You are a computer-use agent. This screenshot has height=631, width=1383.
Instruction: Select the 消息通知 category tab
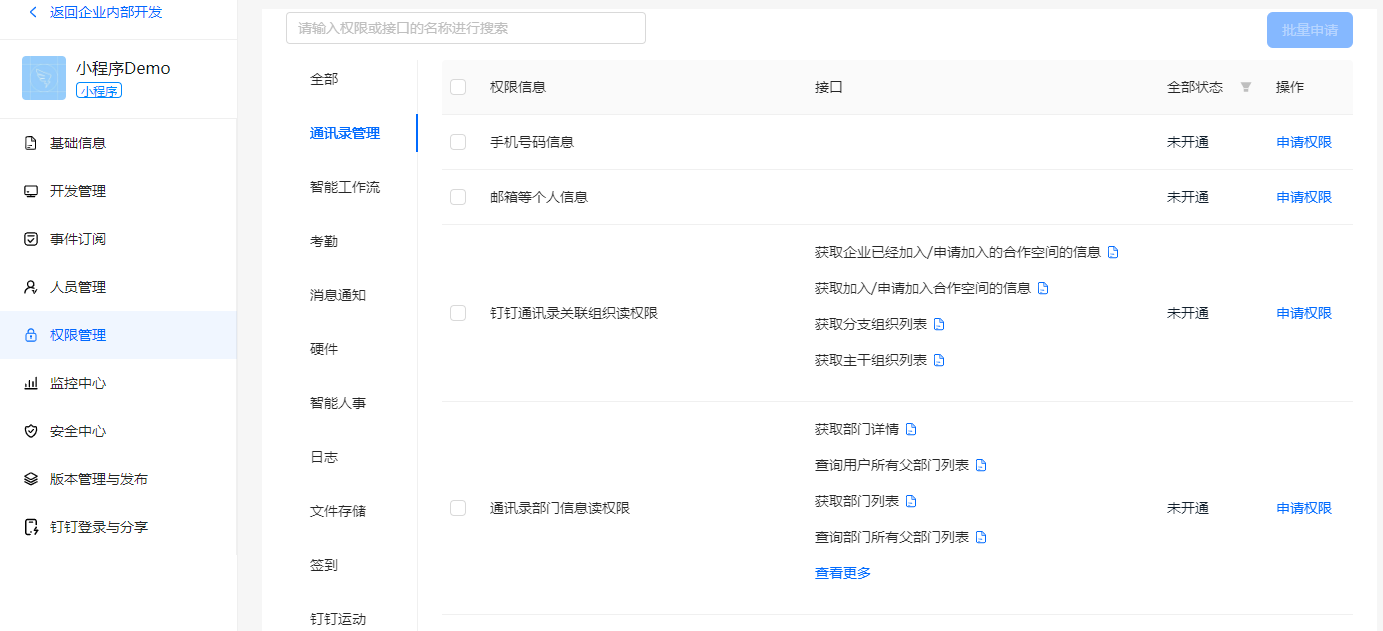tap(338, 295)
